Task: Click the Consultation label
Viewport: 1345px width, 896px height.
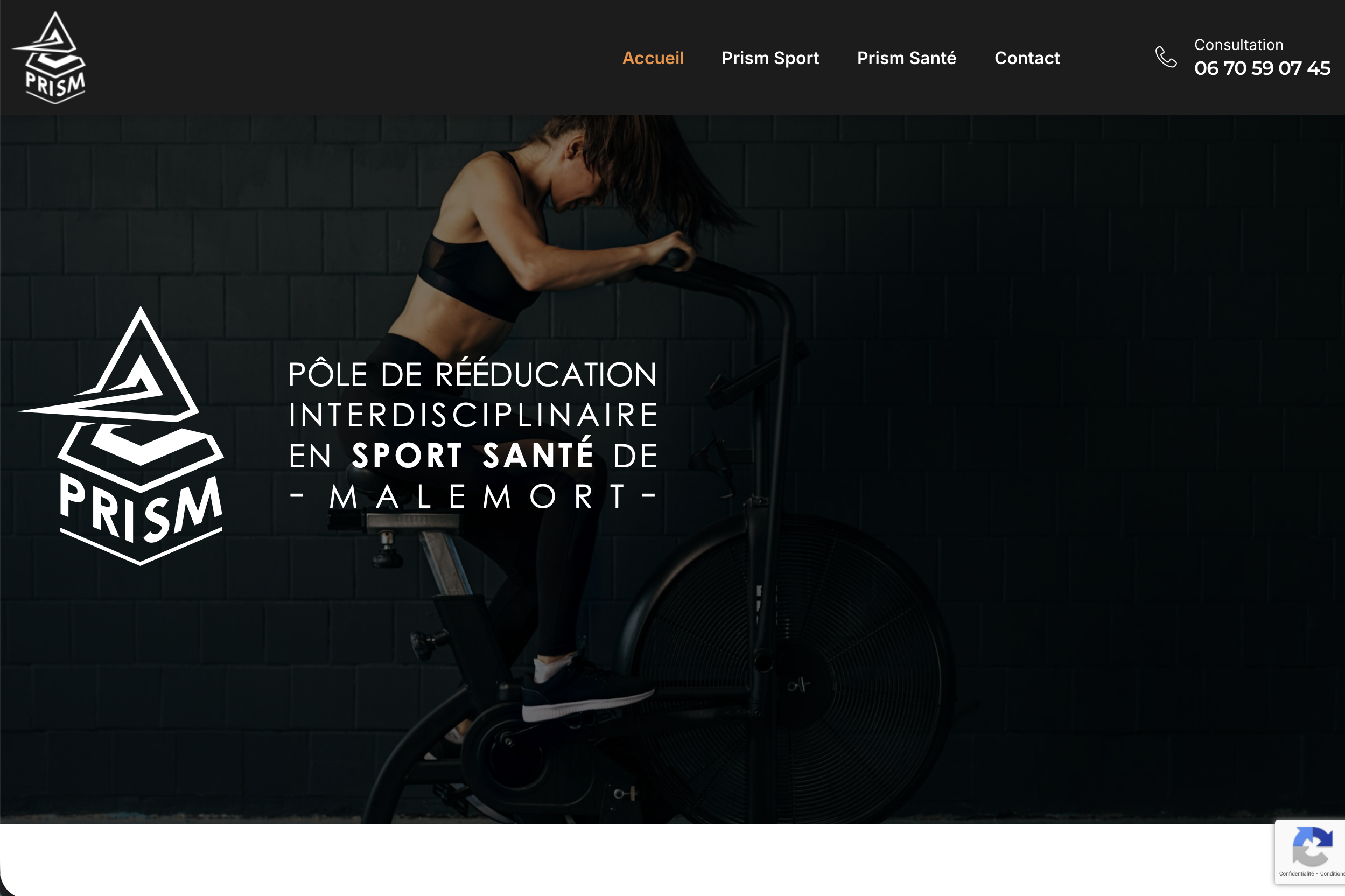Action: point(1238,45)
